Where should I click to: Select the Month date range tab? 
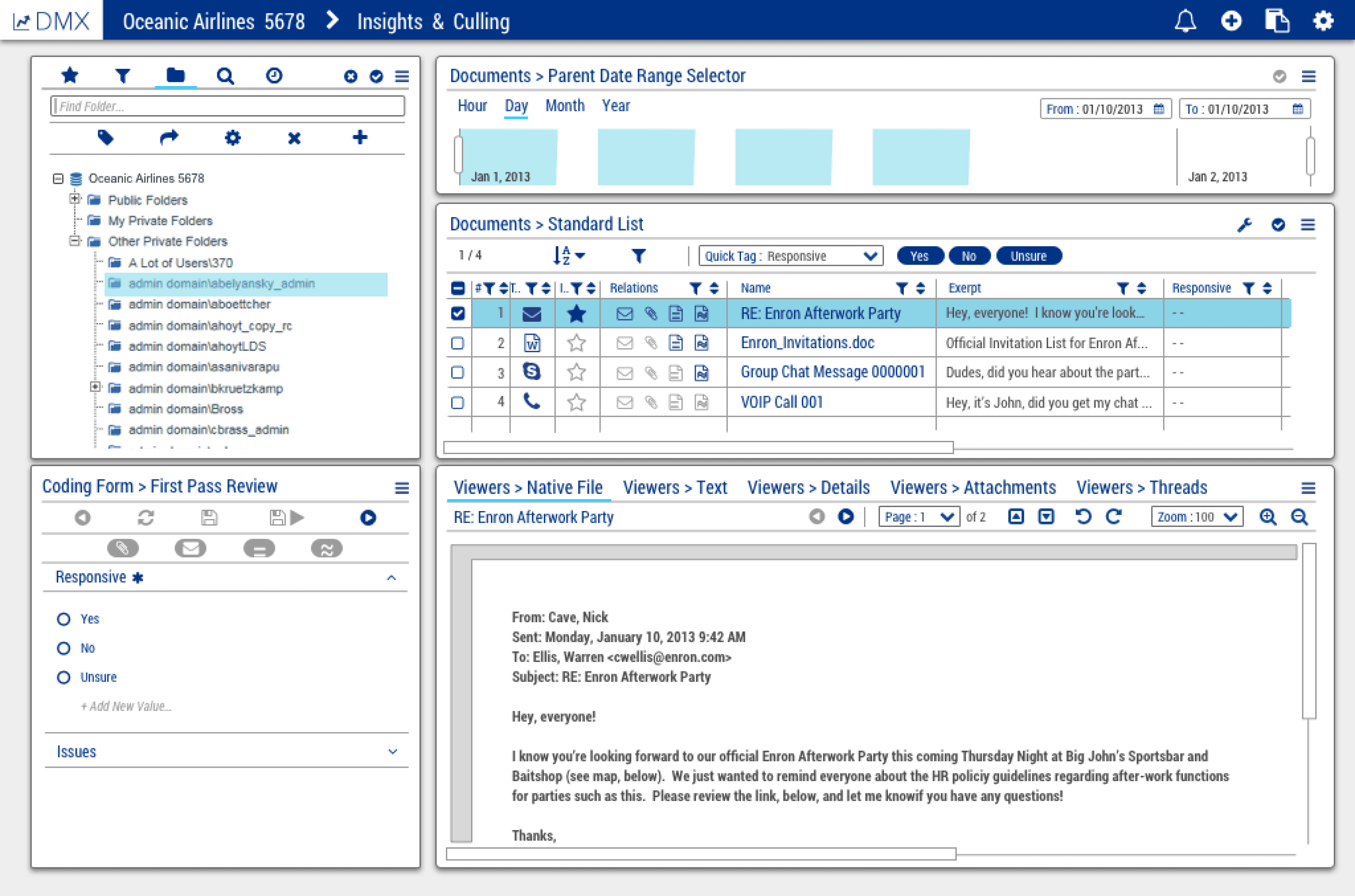[565, 106]
